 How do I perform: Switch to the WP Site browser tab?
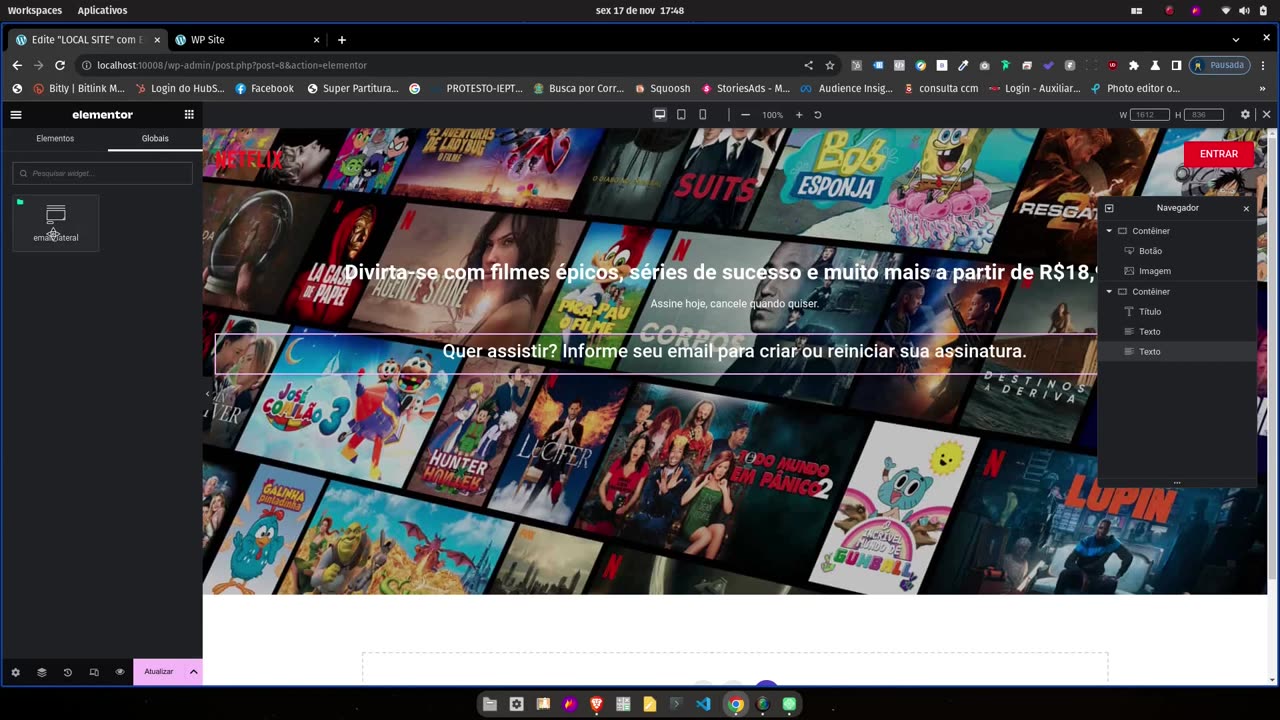(x=248, y=40)
